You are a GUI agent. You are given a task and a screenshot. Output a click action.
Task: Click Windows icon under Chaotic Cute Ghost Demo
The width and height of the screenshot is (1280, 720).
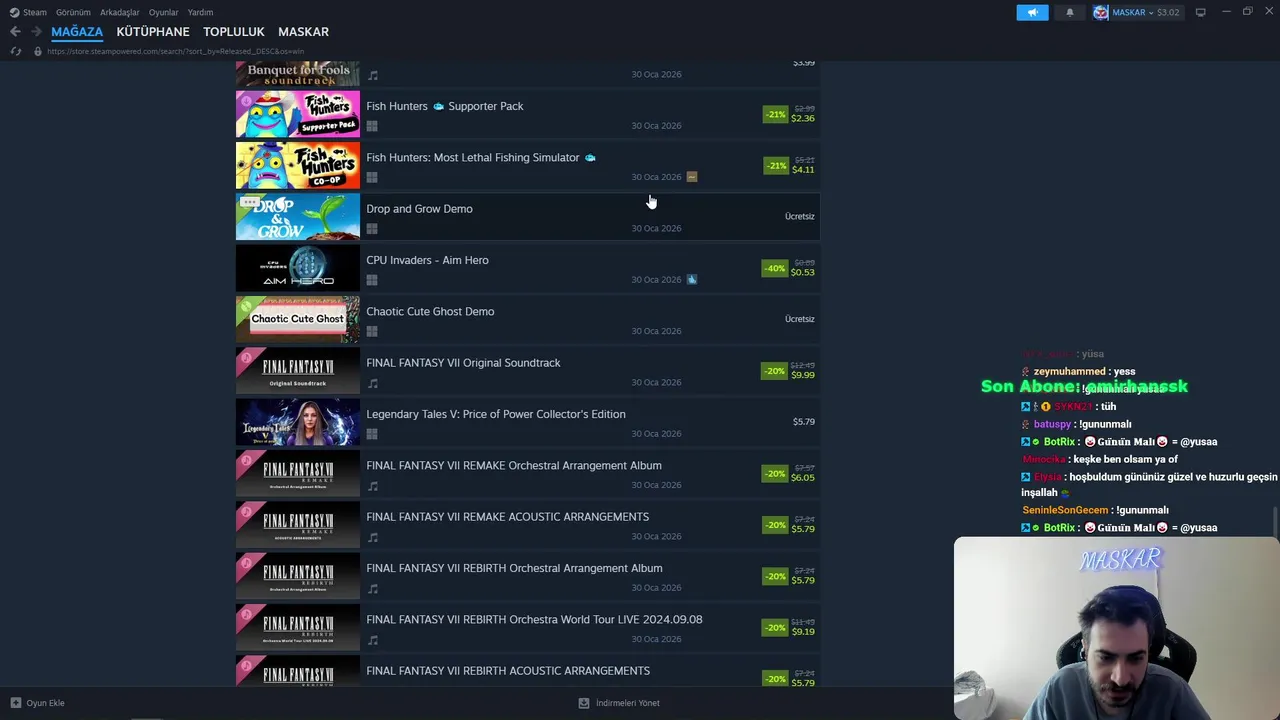point(372,331)
